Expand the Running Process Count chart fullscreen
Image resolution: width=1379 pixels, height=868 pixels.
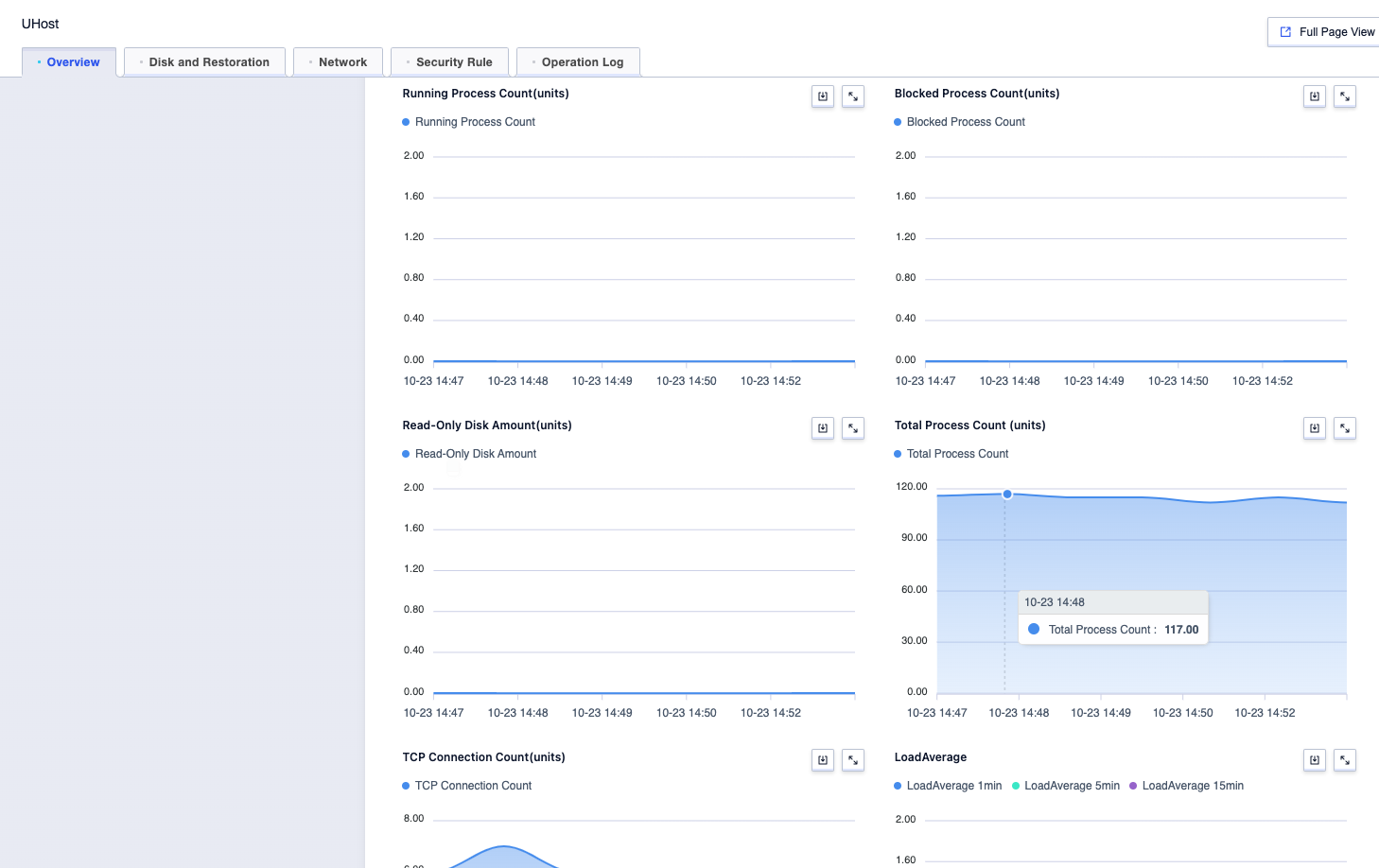point(853,96)
